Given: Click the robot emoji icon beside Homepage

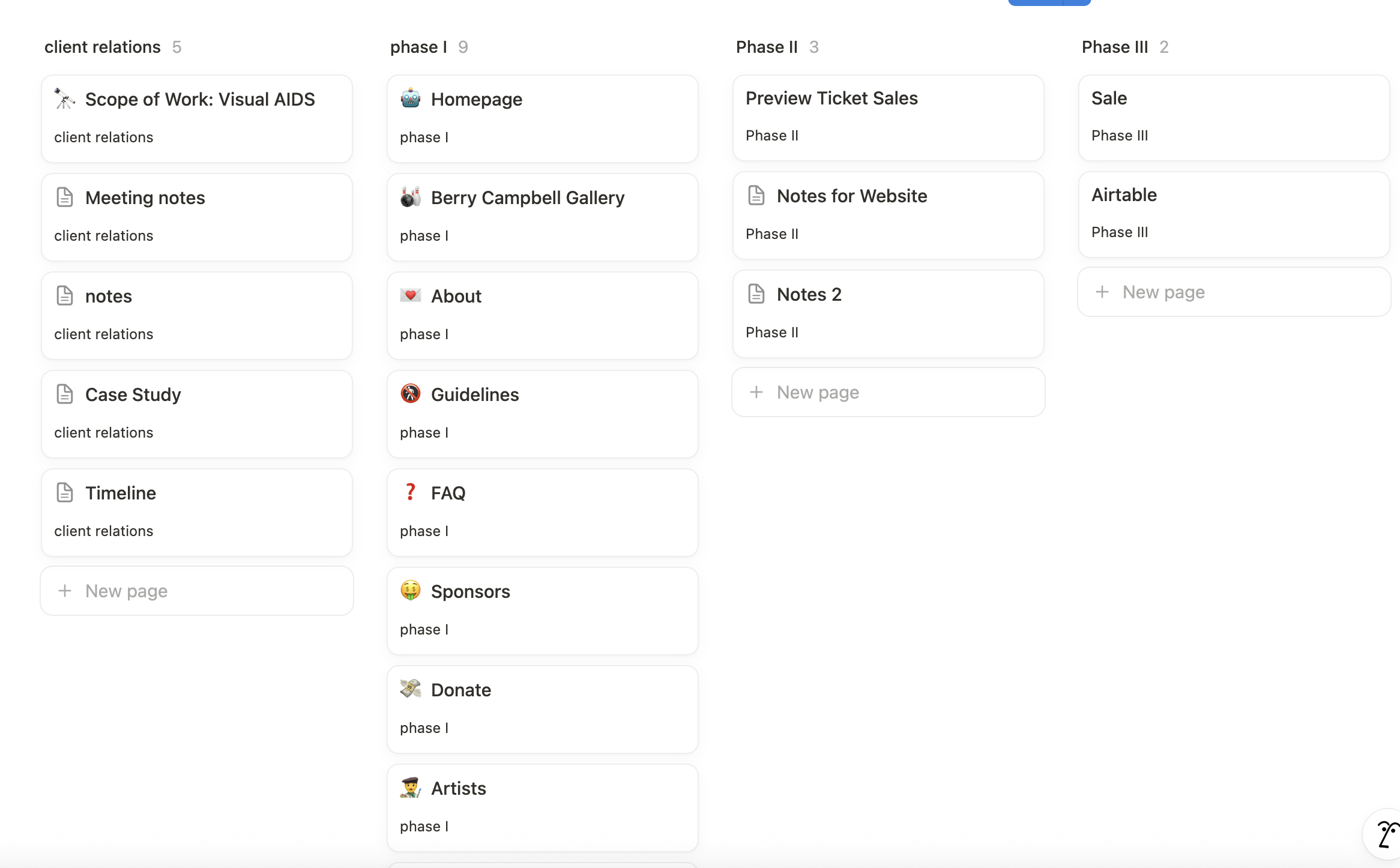Looking at the screenshot, I should point(411,98).
